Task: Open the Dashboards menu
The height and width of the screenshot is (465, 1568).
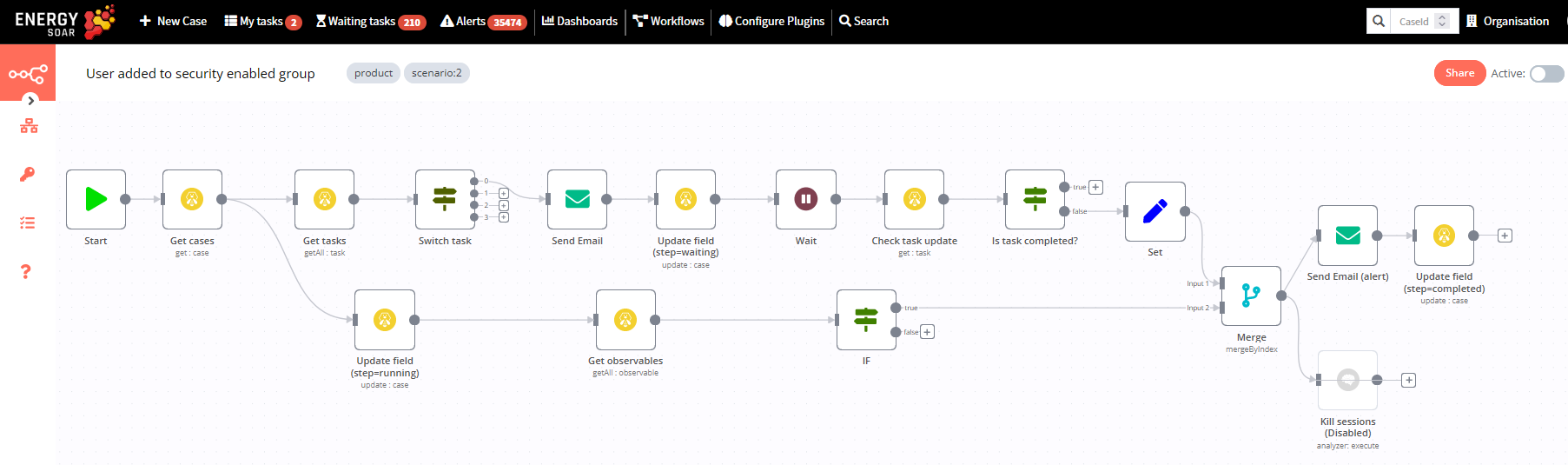Action: 579,21
